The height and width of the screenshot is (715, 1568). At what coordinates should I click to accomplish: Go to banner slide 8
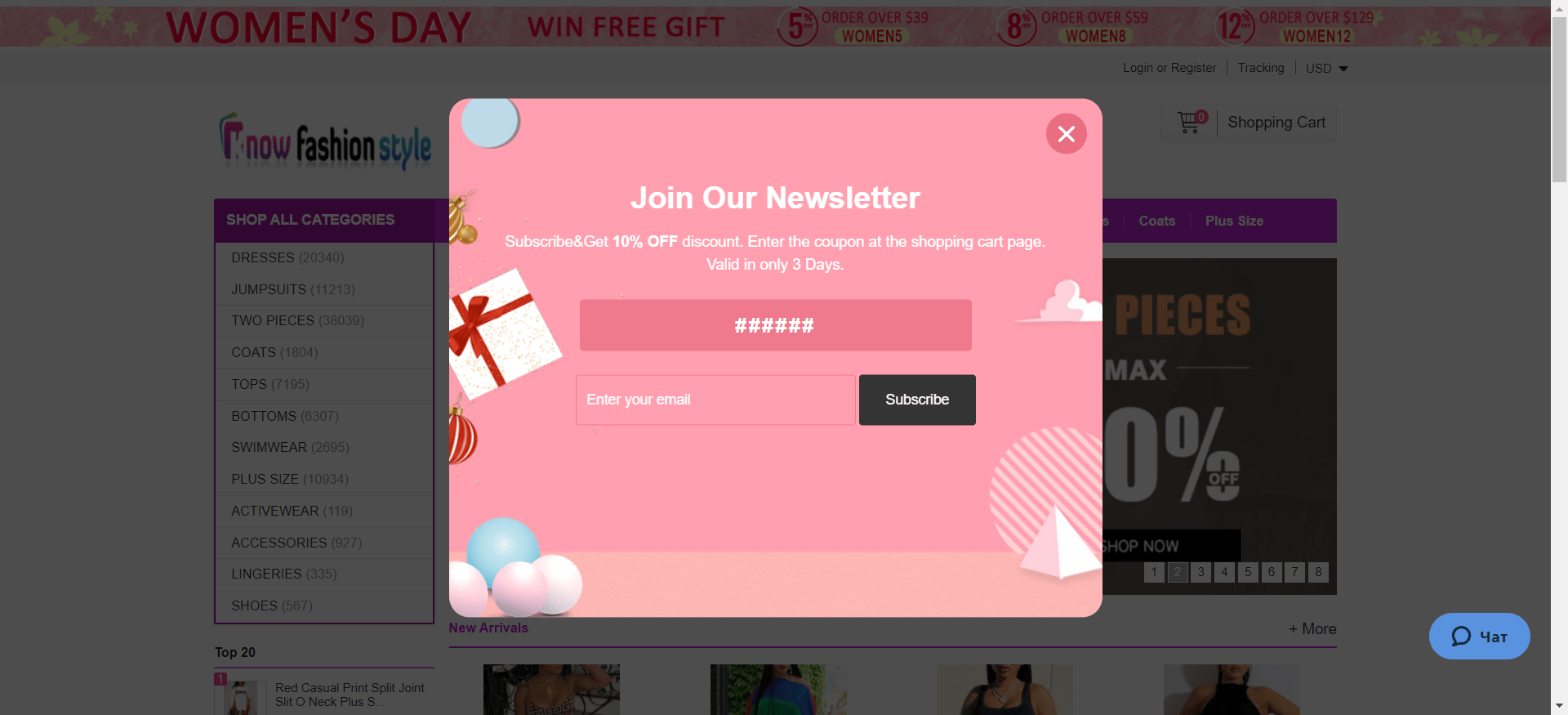1318,572
